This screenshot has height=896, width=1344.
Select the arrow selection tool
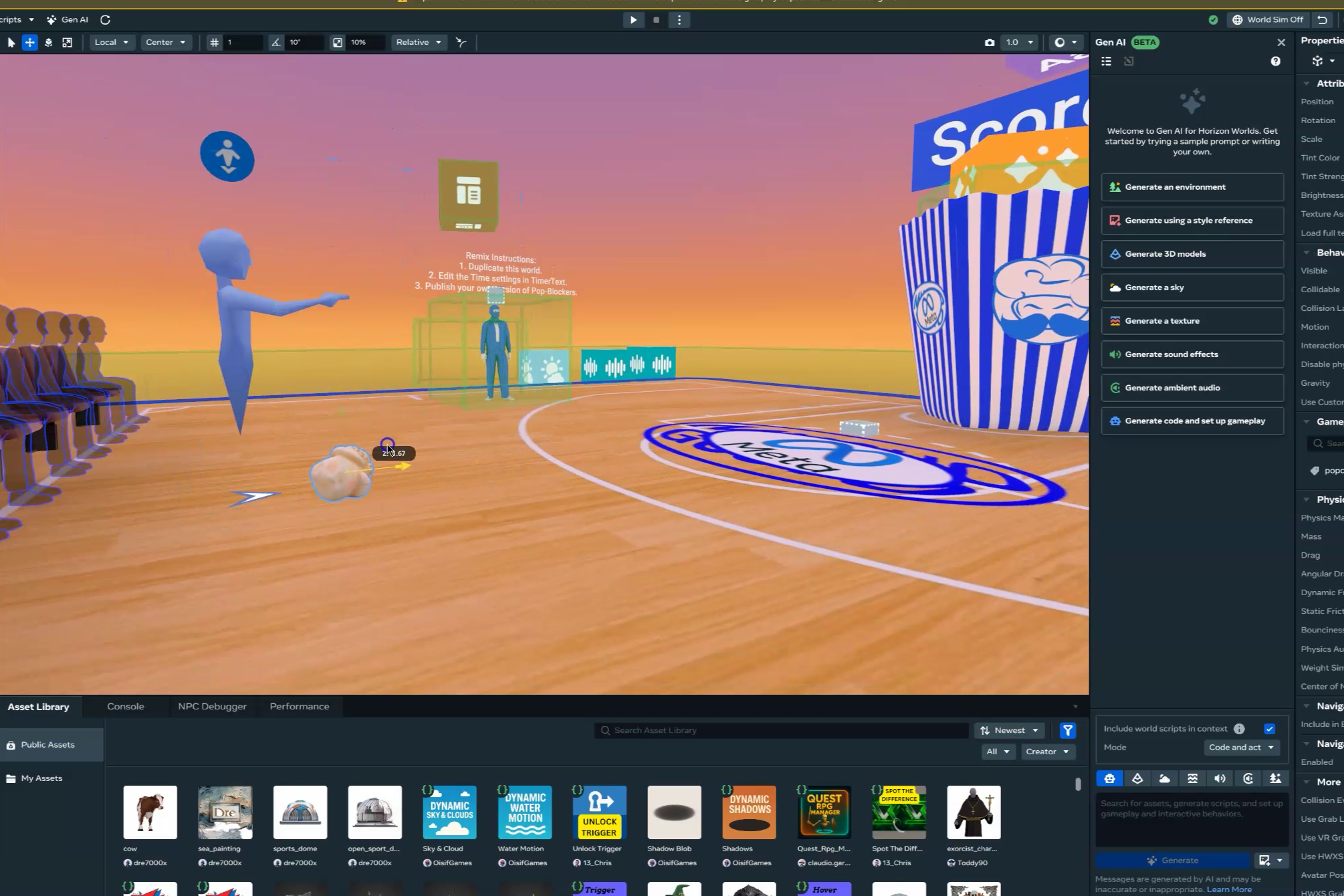11,42
